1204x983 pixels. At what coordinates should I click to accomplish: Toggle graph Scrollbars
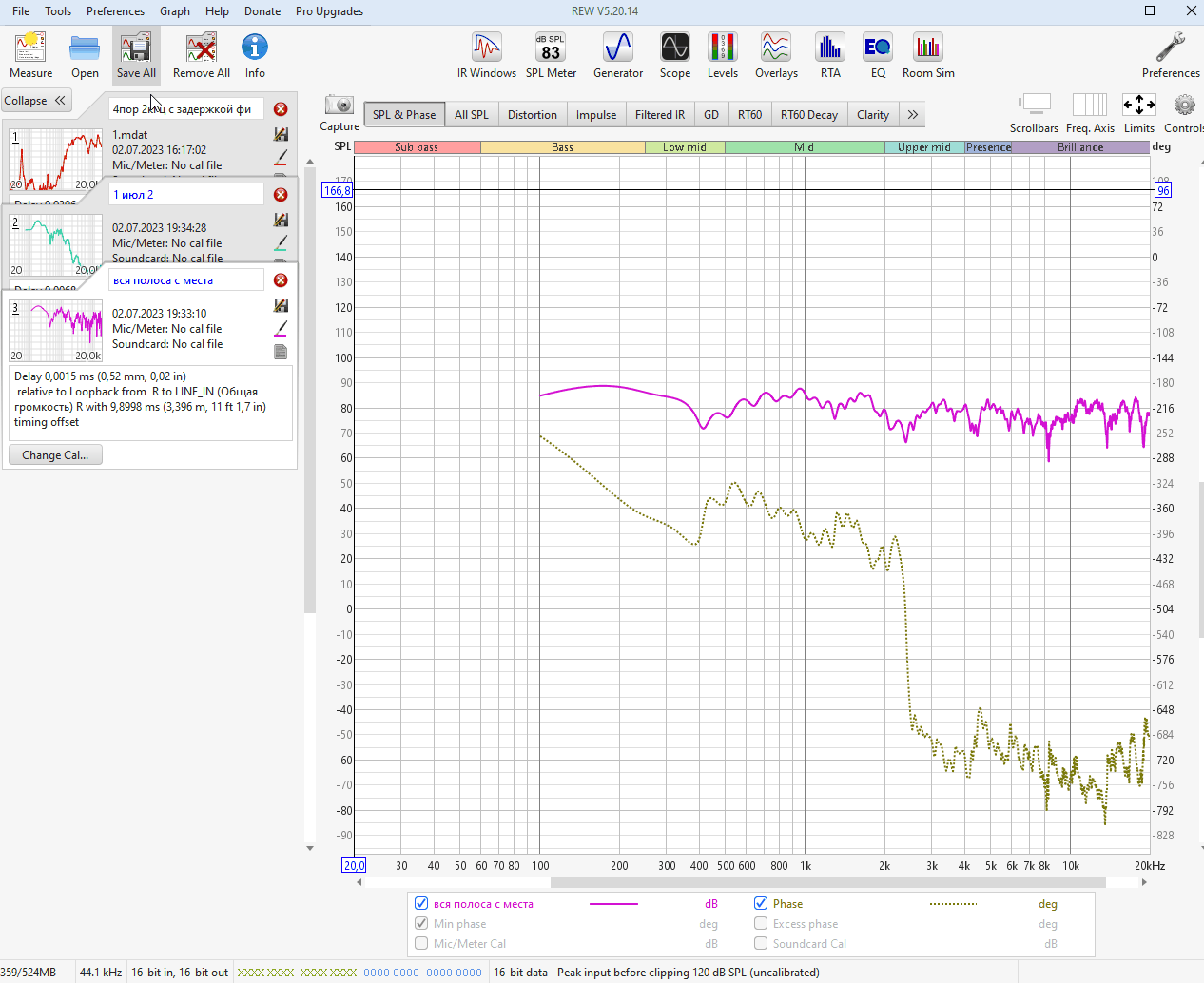tap(1034, 113)
